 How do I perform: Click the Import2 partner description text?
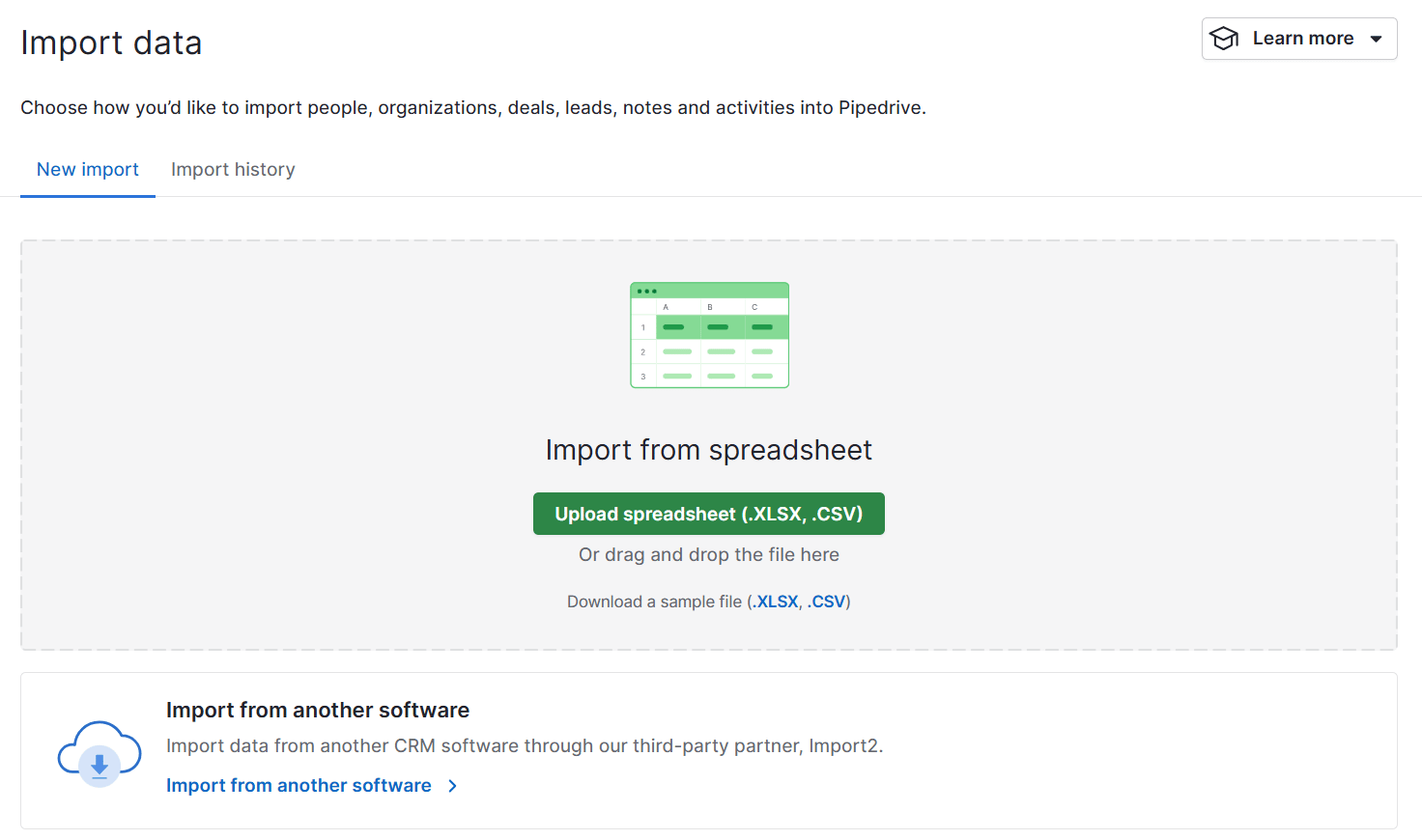(525, 745)
